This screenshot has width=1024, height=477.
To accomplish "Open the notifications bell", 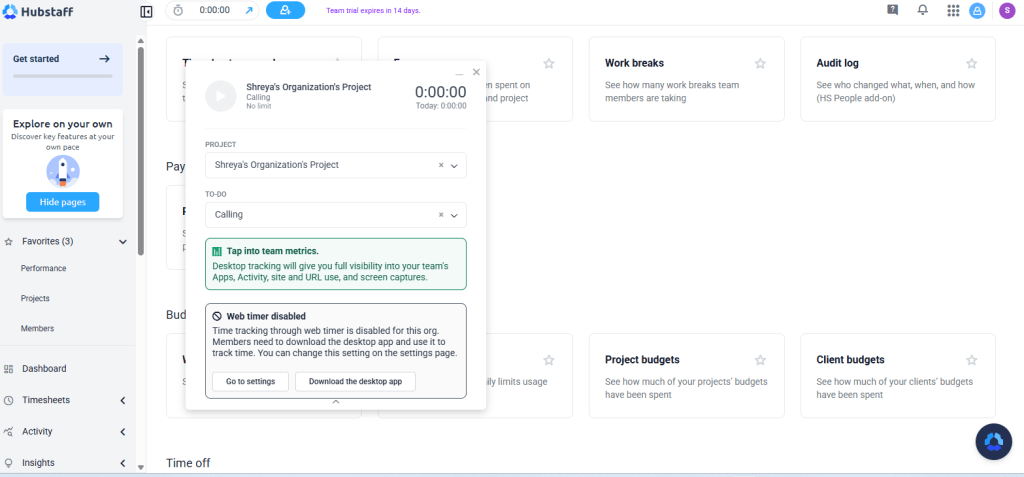I will 923,10.
